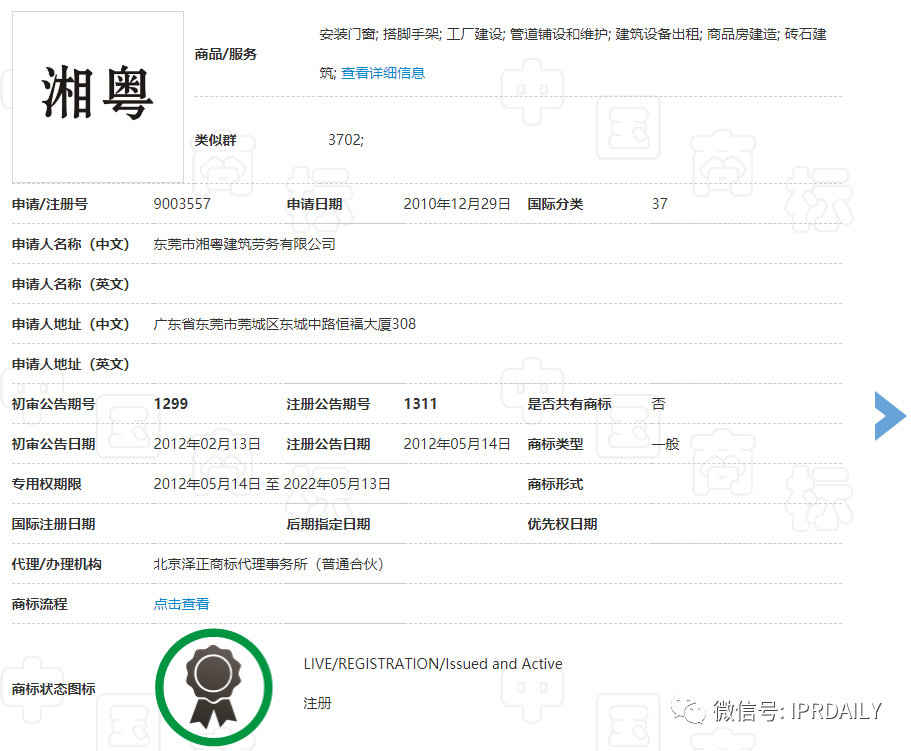The height and width of the screenshot is (751, 911).
Task: Select agency 北京泽正商标代理事务所（普通合伙）
Action: point(268,564)
